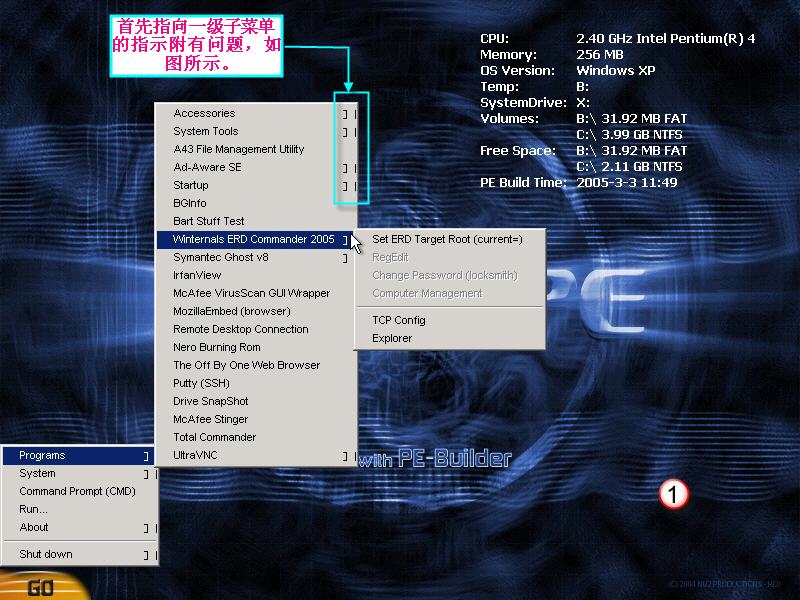800x600 pixels.
Task: Expand the Accessories submenu
Action: point(256,113)
